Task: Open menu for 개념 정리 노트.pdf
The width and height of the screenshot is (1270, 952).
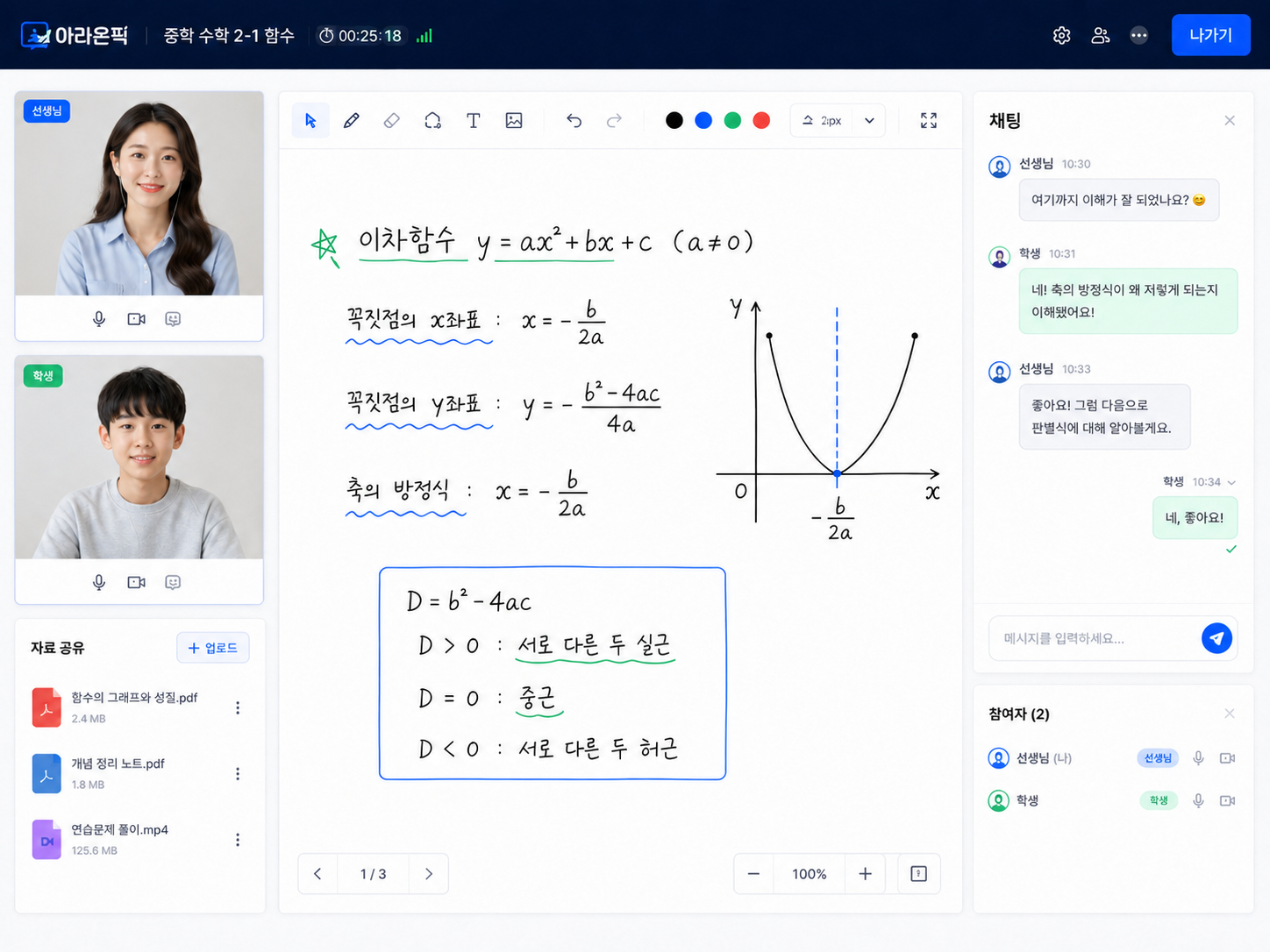Action: (238, 773)
